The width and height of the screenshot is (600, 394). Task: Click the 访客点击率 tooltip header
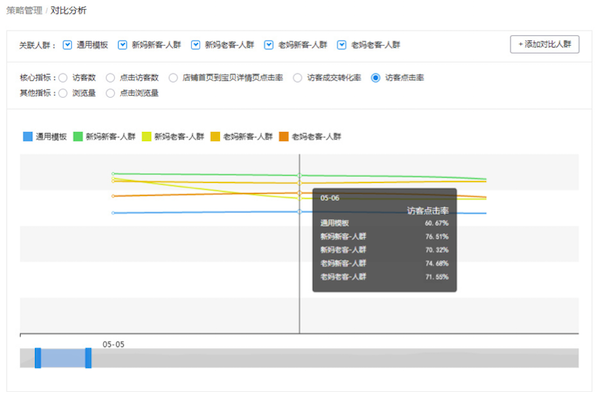click(427, 211)
